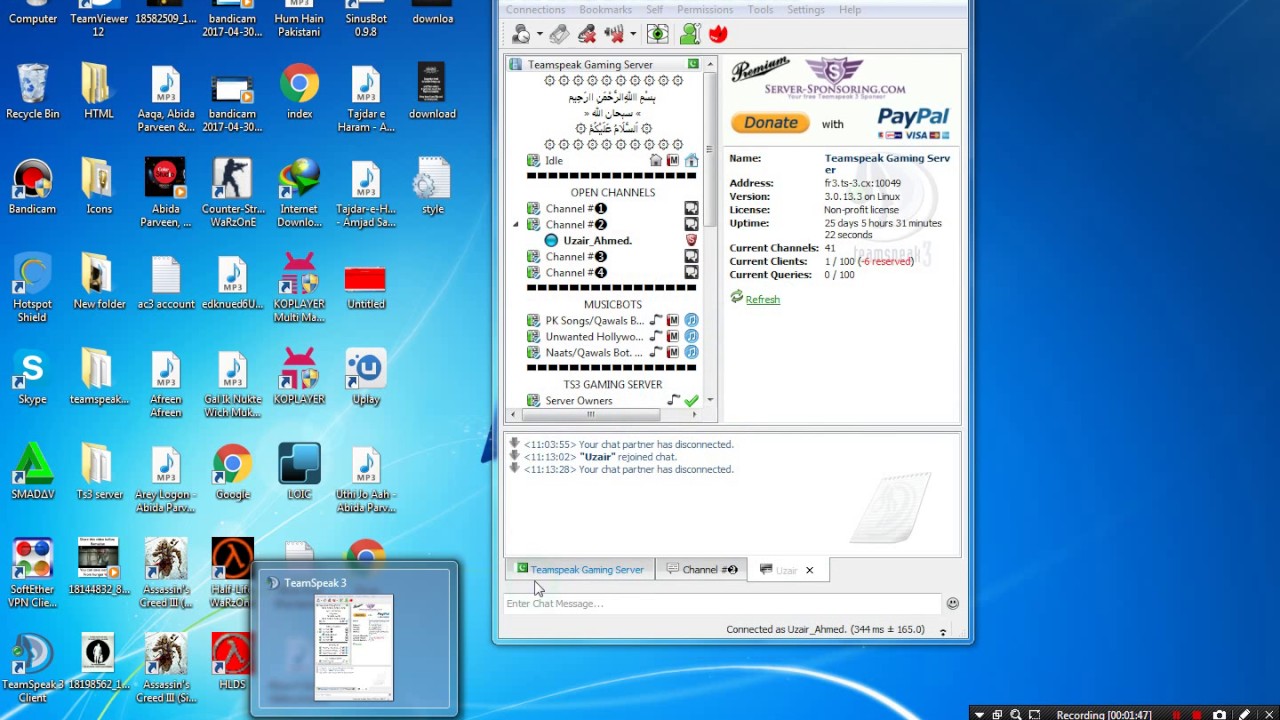Open the emoticon smiley picker

(952, 603)
